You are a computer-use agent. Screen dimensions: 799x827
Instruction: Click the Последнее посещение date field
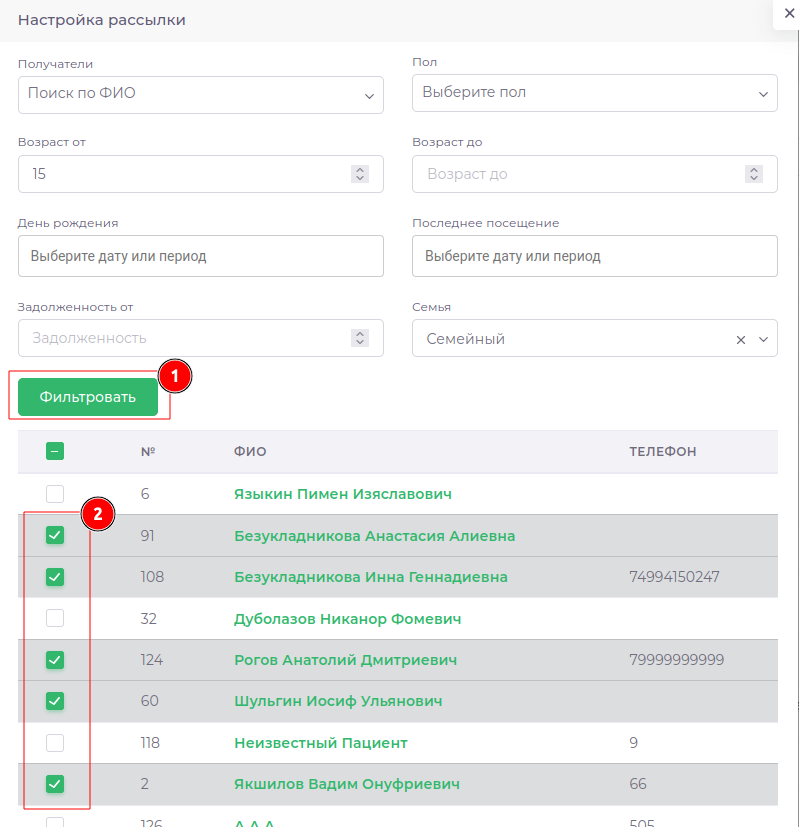pos(594,256)
